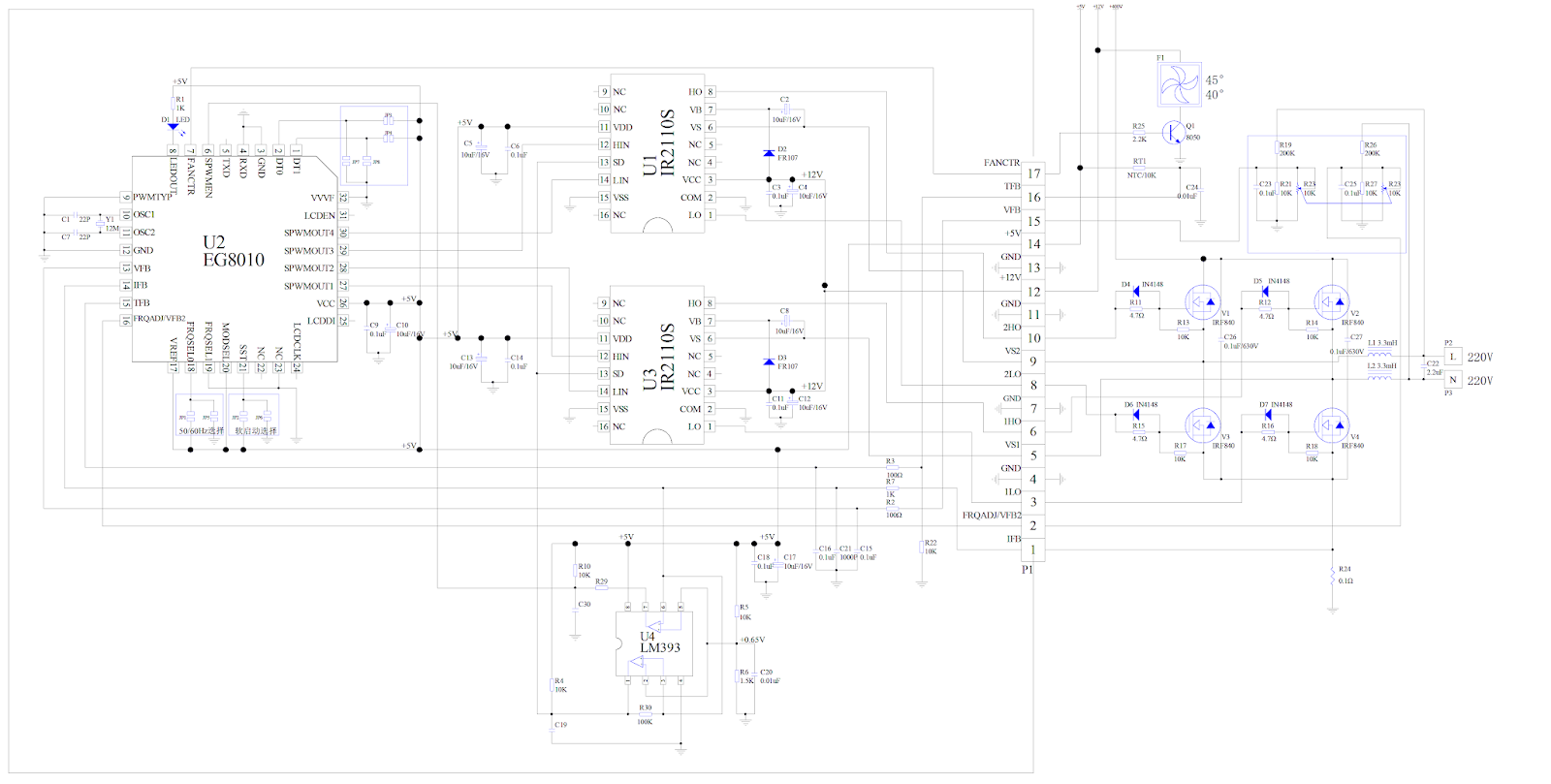Click IR2110S label on chip U1

(x=667, y=142)
